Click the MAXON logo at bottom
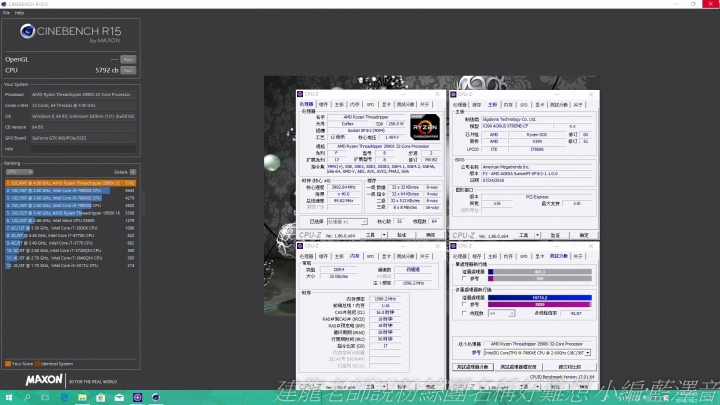 point(44,380)
